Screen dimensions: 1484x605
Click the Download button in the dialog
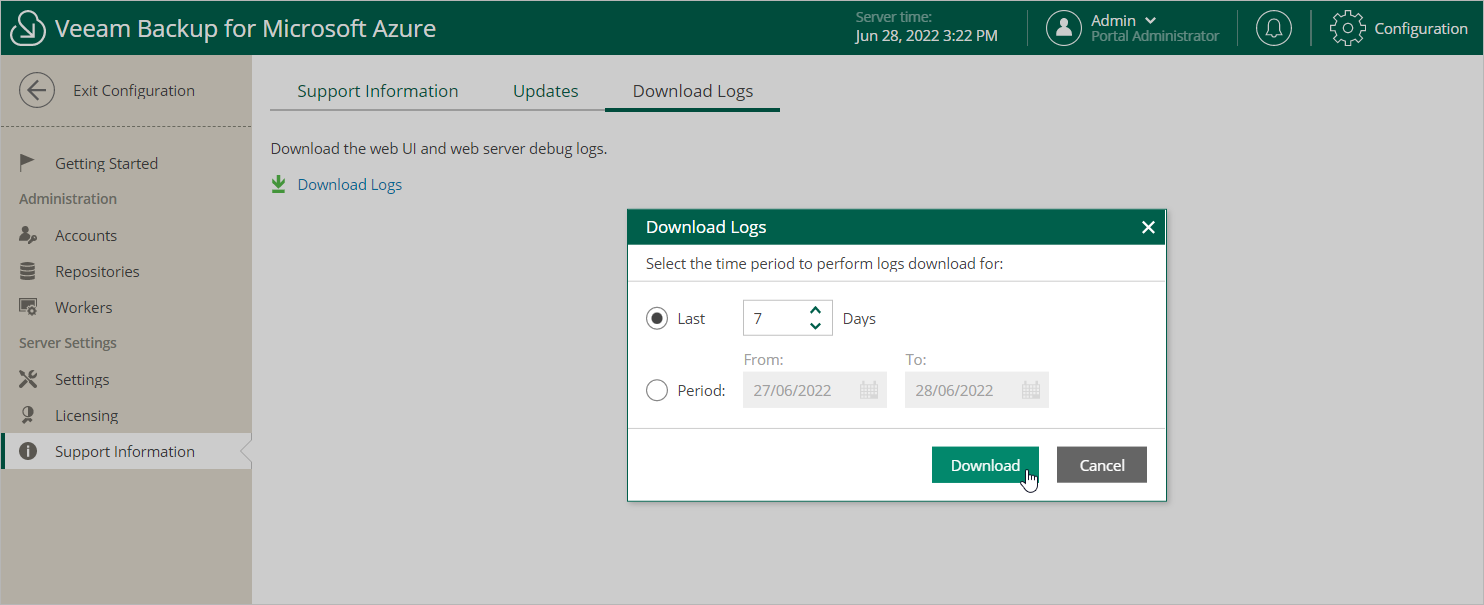(985, 465)
